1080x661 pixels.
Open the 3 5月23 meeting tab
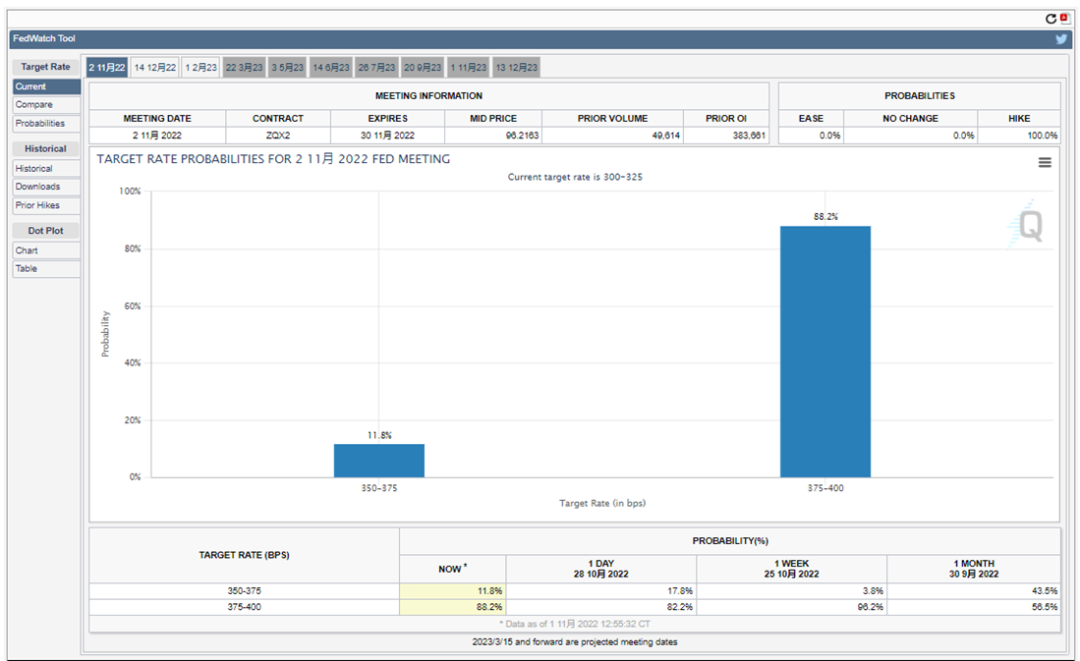[288, 67]
